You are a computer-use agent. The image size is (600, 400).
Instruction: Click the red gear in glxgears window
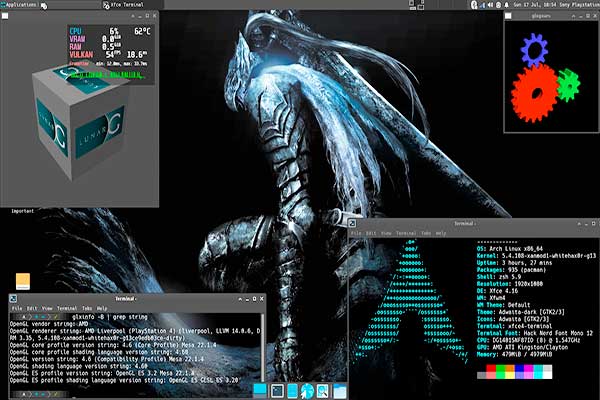coord(532,87)
